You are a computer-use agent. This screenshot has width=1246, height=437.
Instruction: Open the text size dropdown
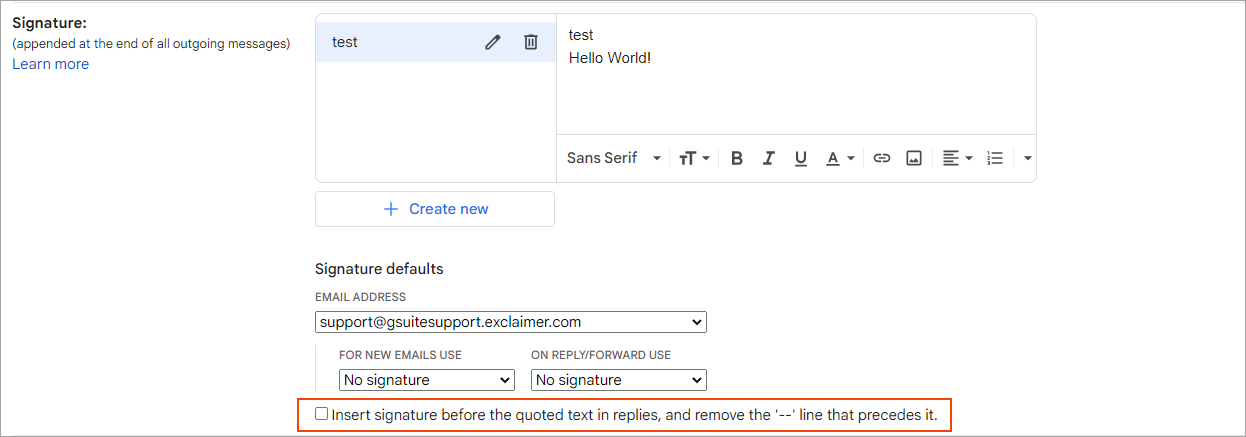point(694,158)
